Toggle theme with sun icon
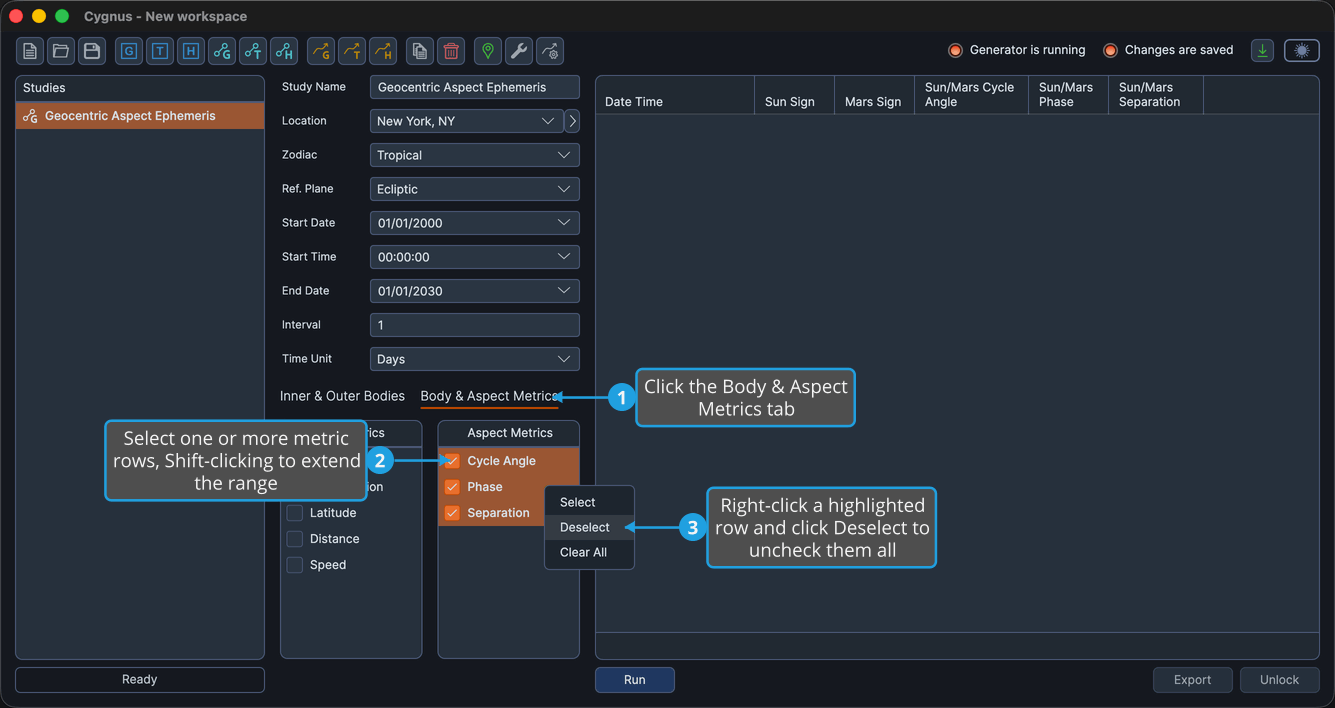 [1302, 51]
